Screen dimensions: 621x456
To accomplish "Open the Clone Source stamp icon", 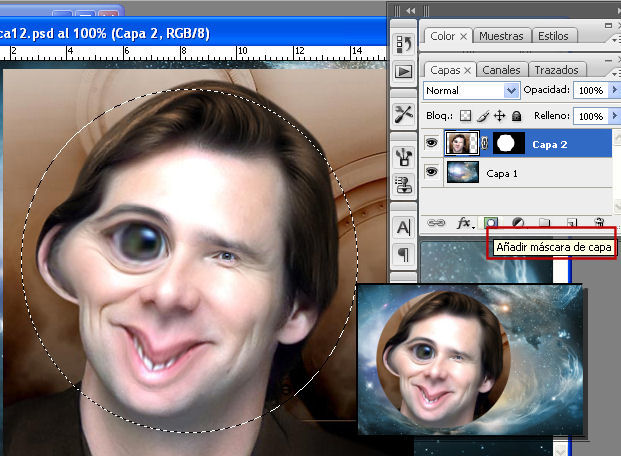I will [x=404, y=185].
